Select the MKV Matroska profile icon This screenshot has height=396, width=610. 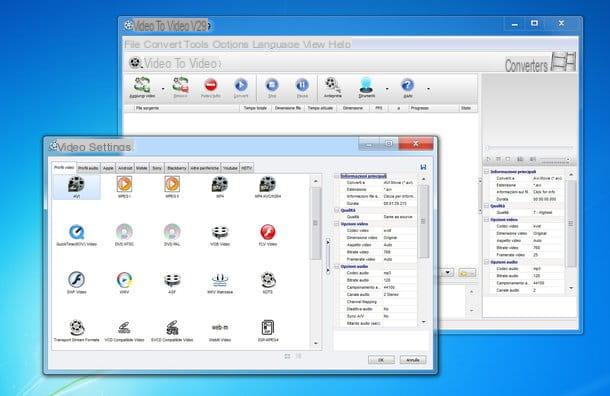[x=220, y=280]
